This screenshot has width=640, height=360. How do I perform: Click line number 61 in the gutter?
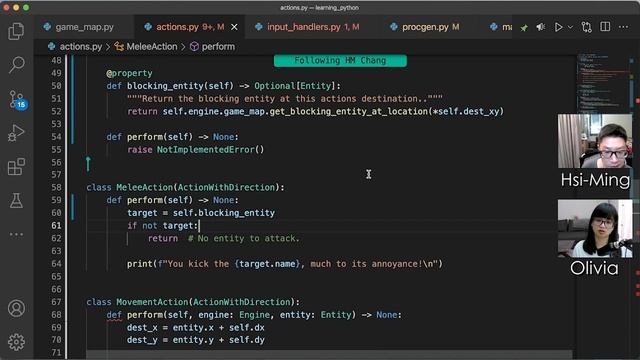pos(56,225)
